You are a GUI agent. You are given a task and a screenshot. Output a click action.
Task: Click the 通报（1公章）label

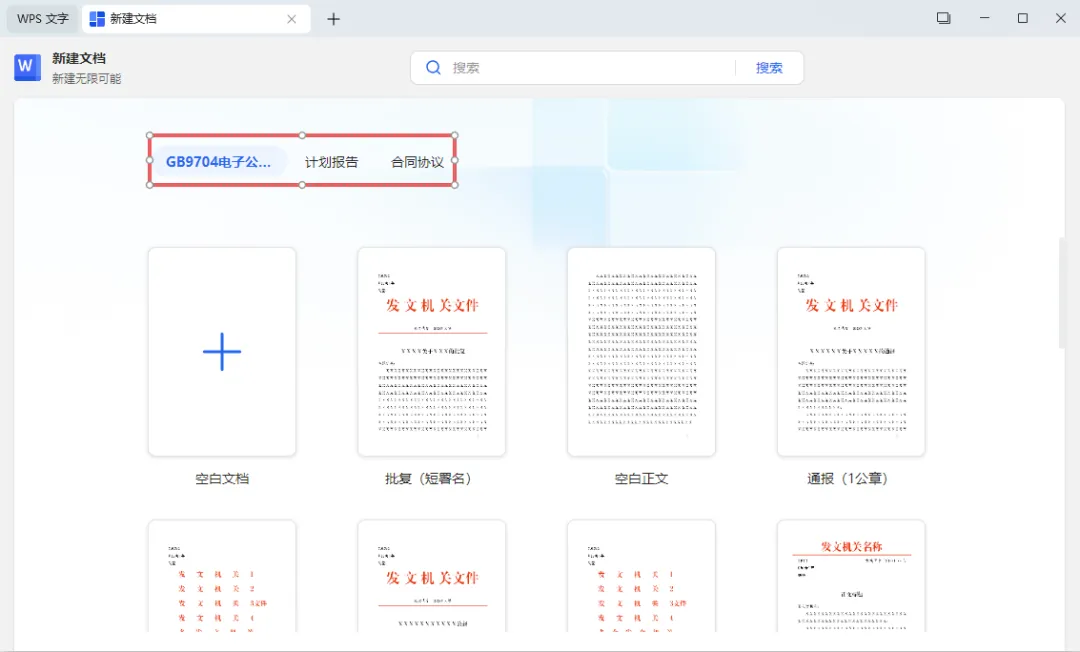848,479
